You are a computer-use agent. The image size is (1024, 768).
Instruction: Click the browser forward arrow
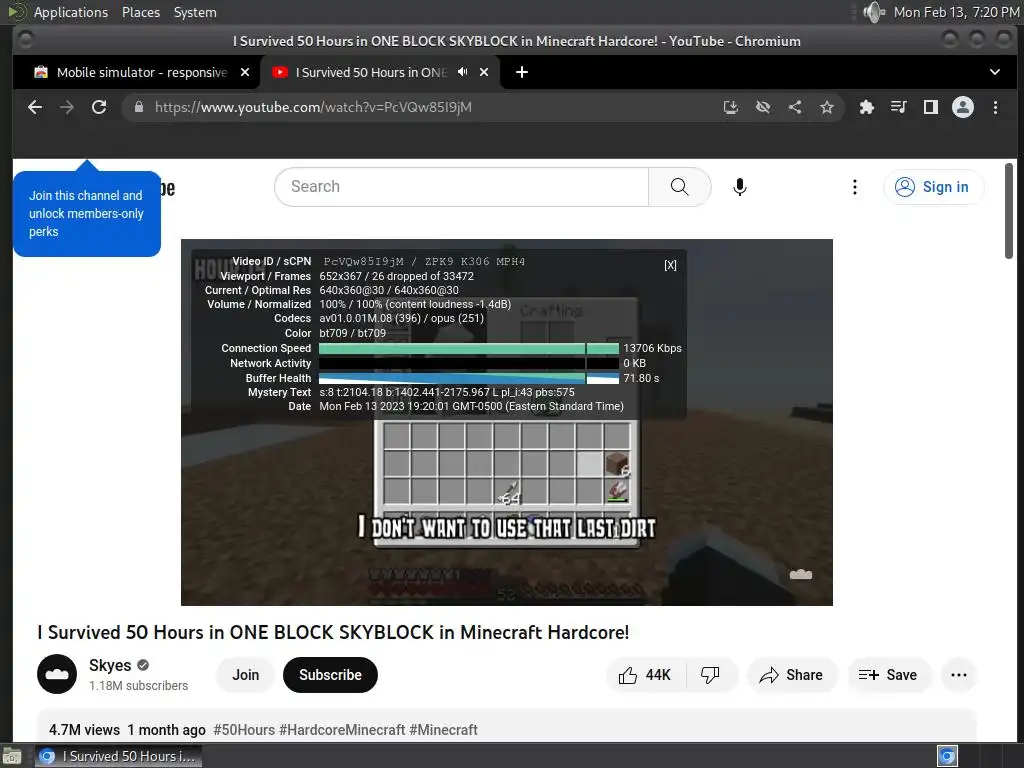click(x=67, y=107)
